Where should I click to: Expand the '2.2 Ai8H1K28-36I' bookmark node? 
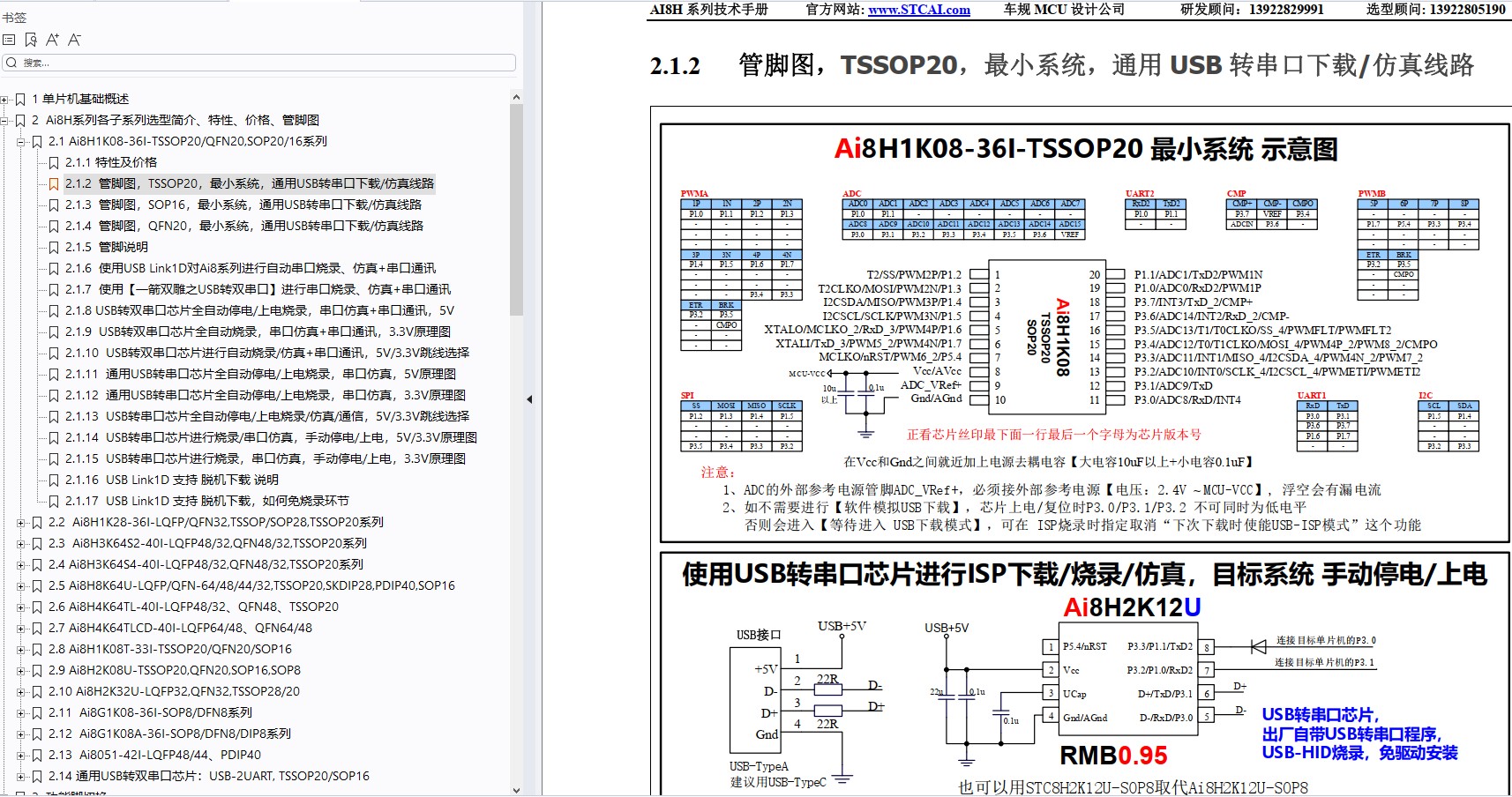(x=21, y=523)
